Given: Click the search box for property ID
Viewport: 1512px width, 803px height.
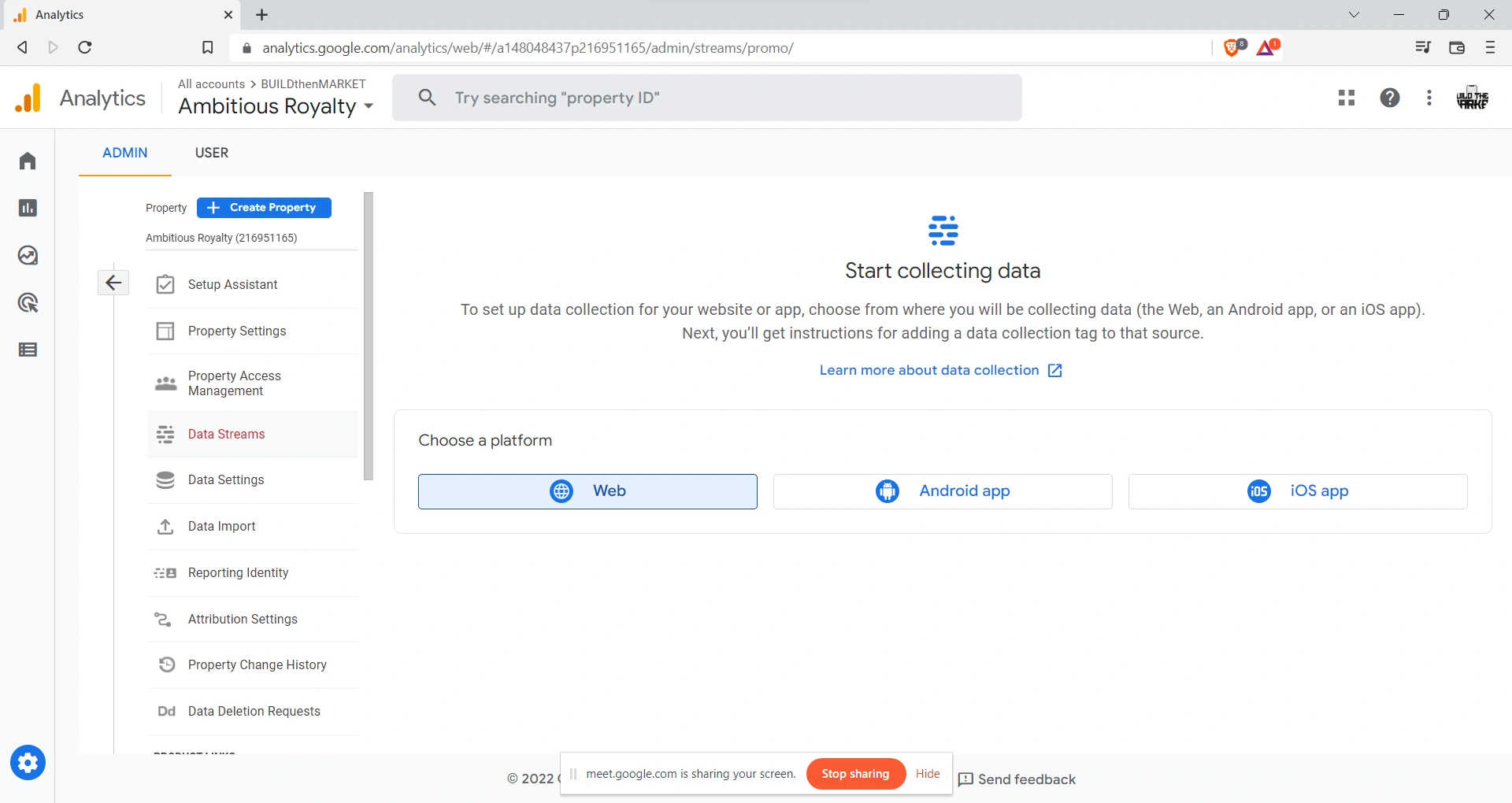Looking at the screenshot, I should coord(706,98).
